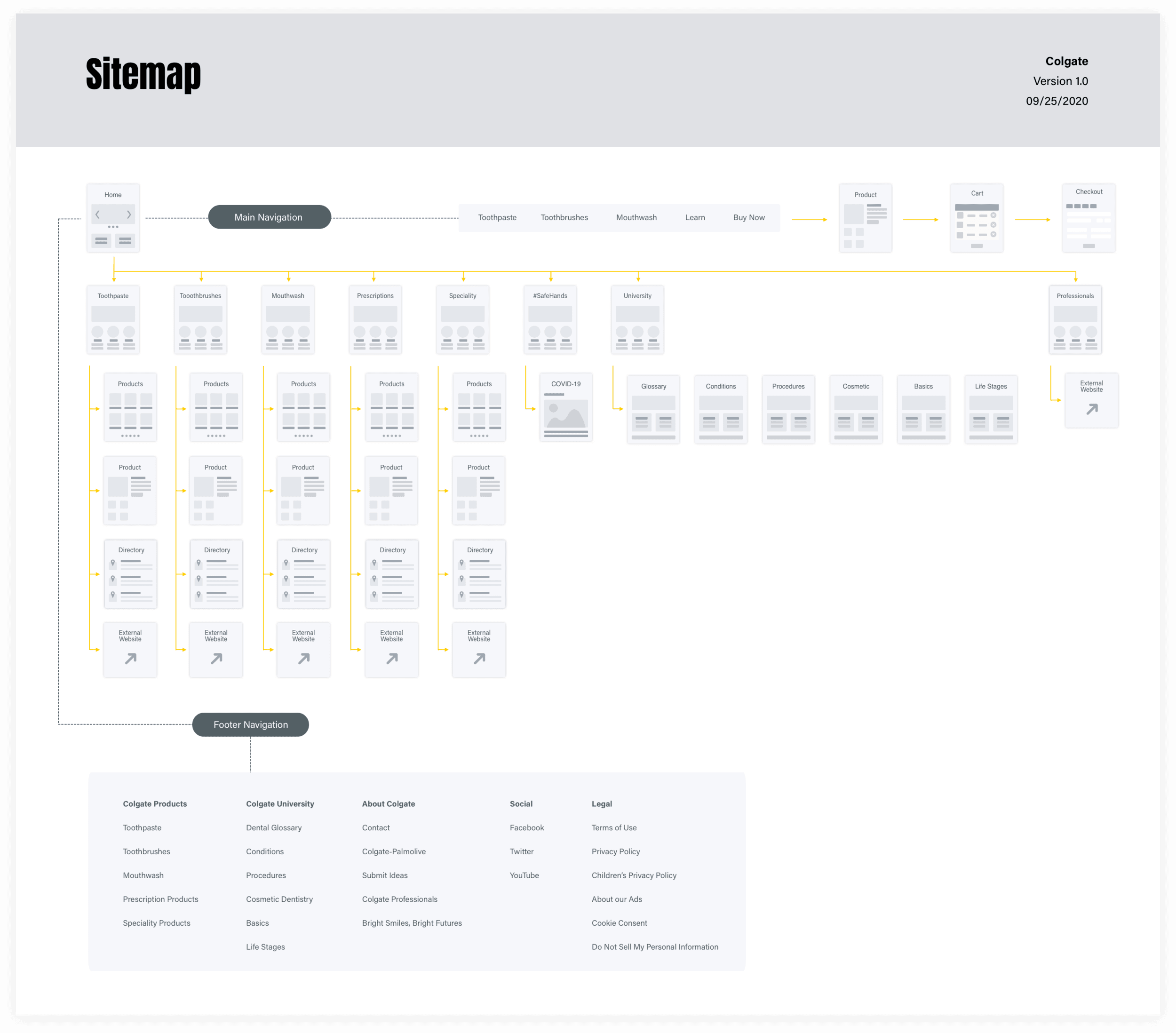Image resolution: width=1176 pixels, height=1033 pixels.
Task: Open the Product card next to Buy Now
Action: [x=866, y=217]
